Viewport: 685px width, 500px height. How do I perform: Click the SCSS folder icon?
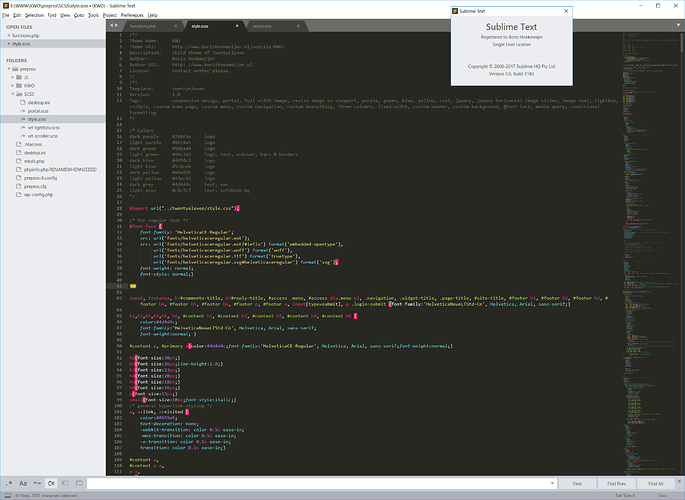(19, 94)
